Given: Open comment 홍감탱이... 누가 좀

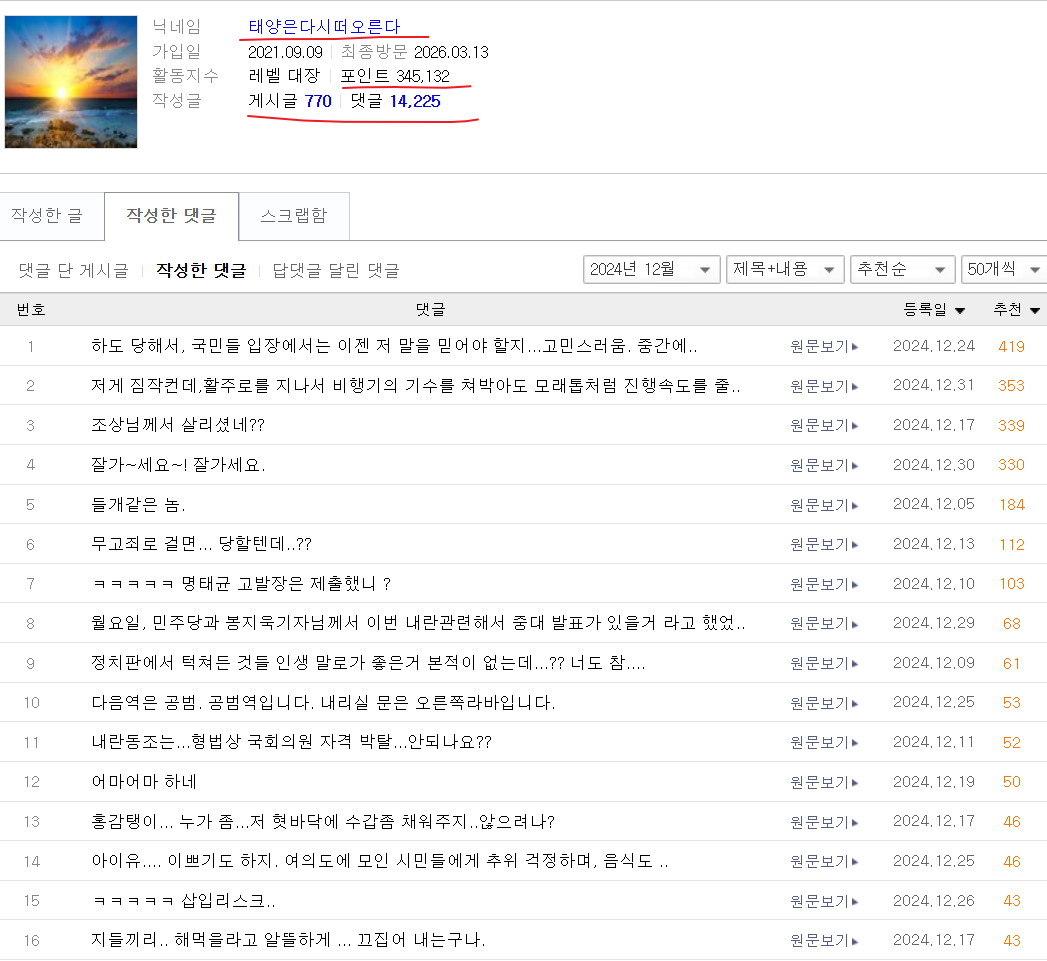Looking at the screenshot, I should [323, 821].
